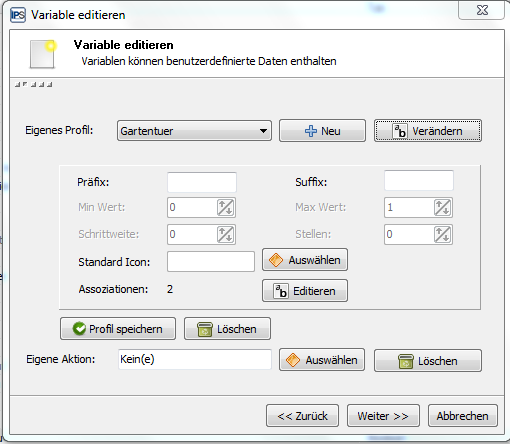Screen dimensions: 510x444
Task: Click the variable document icon in header
Action: (x=43, y=54)
